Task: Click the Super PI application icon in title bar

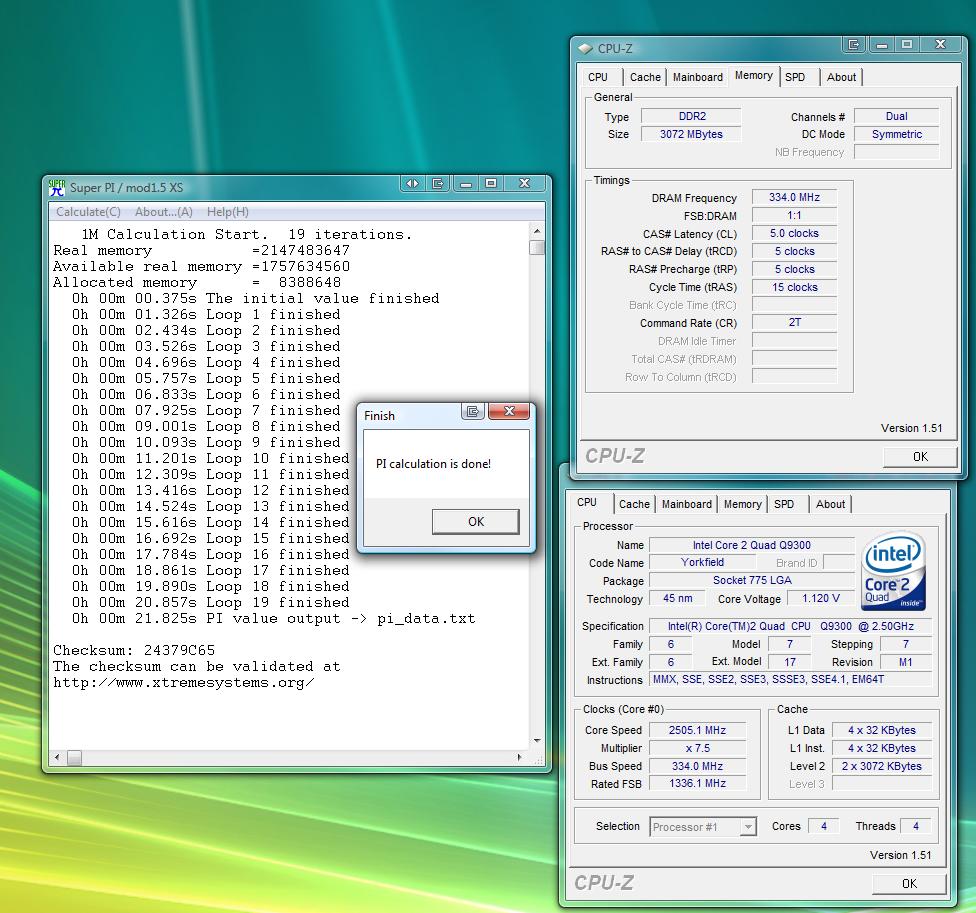Action: pyautogui.click(x=57, y=187)
